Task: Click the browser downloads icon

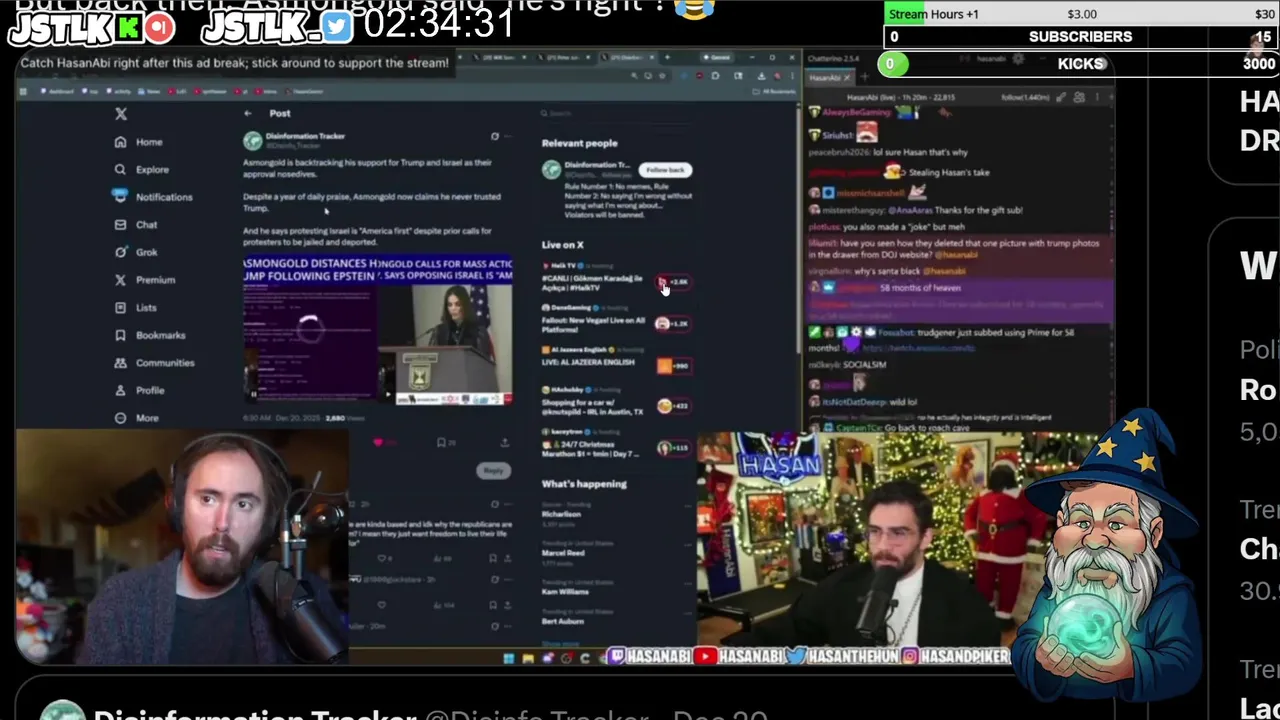Action: pos(761,76)
